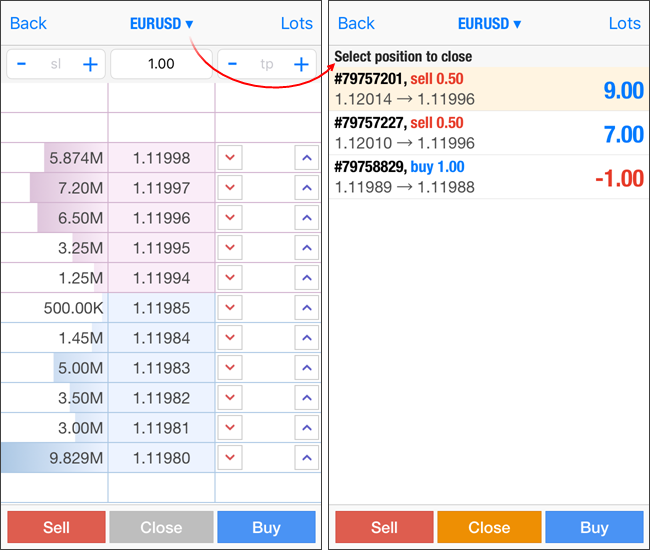Click red down arrow at price 1.11983
The height and width of the screenshot is (550, 650).
tap(231, 368)
